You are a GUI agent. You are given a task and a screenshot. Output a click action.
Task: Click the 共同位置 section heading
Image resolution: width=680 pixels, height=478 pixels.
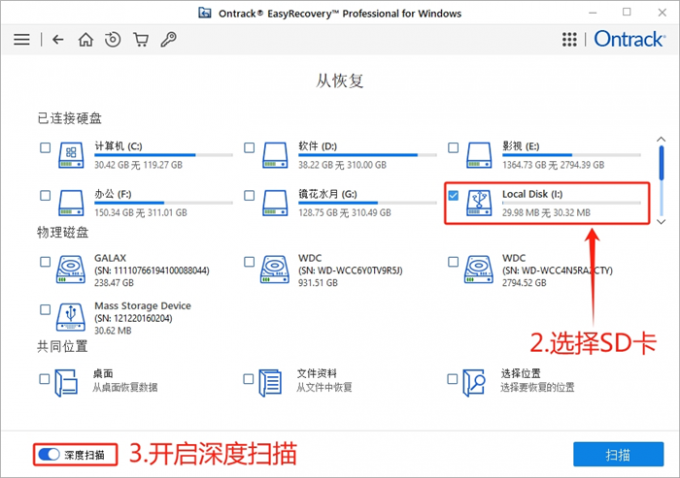tap(62, 347)
